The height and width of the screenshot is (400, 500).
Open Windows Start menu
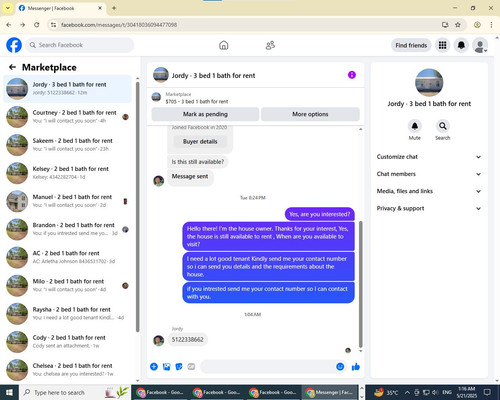(x=9, y=392)
